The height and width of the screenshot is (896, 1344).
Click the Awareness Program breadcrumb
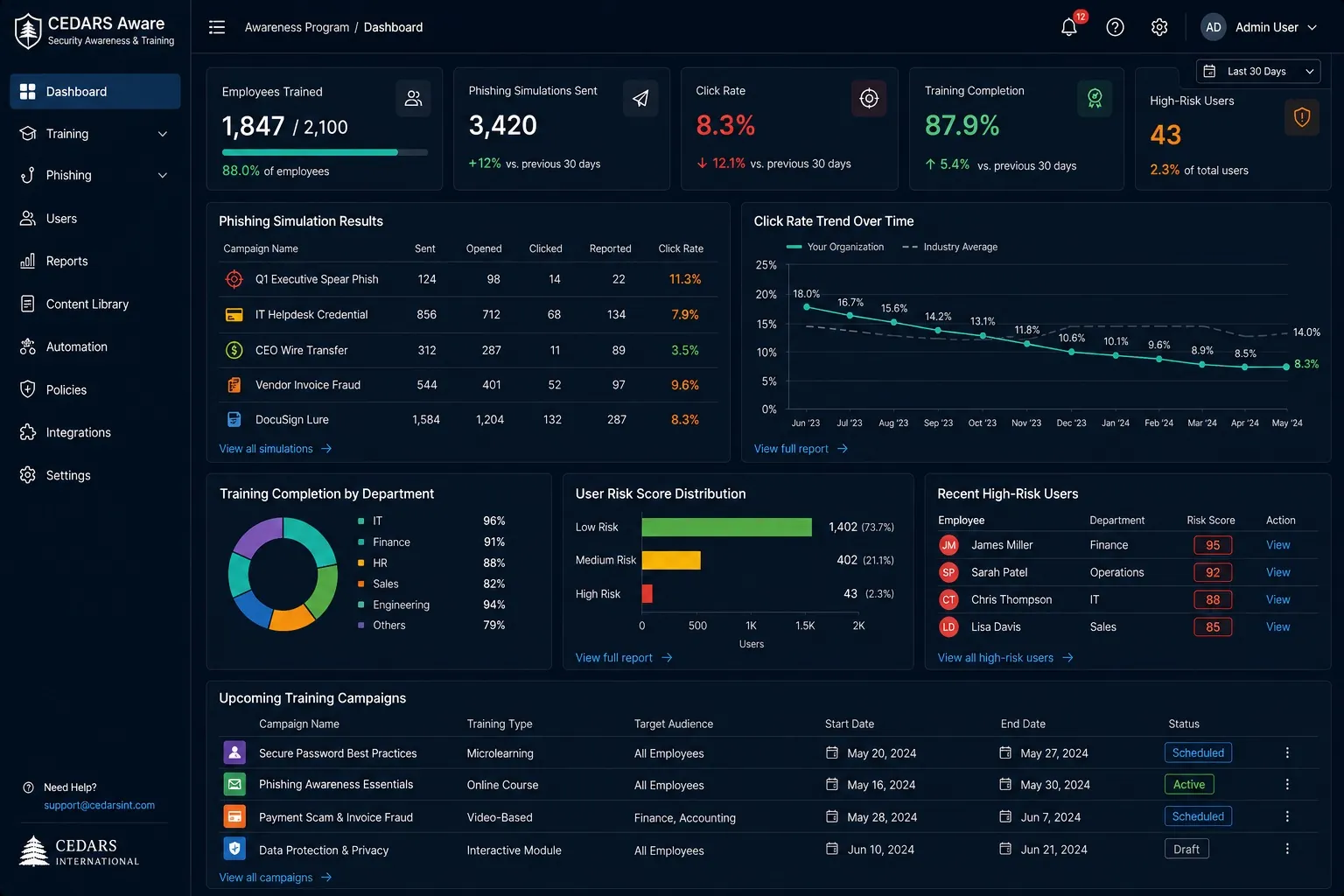(297, 27)
